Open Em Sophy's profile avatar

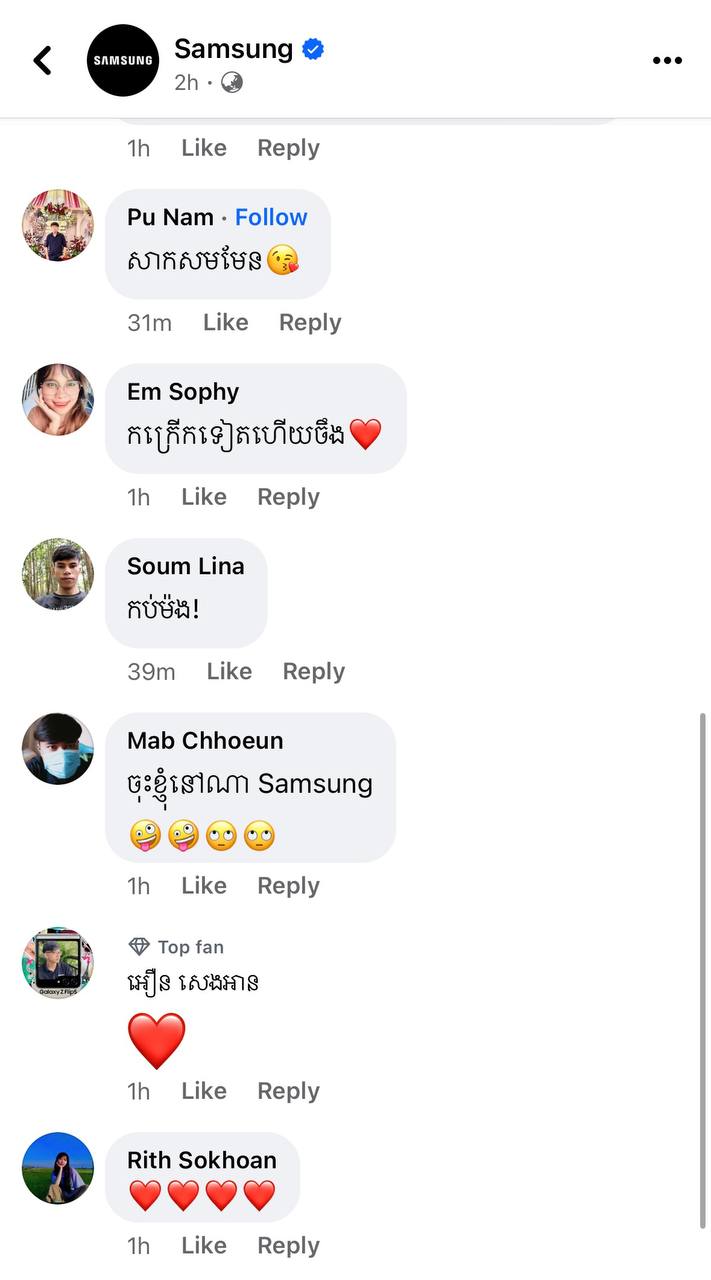58,400
